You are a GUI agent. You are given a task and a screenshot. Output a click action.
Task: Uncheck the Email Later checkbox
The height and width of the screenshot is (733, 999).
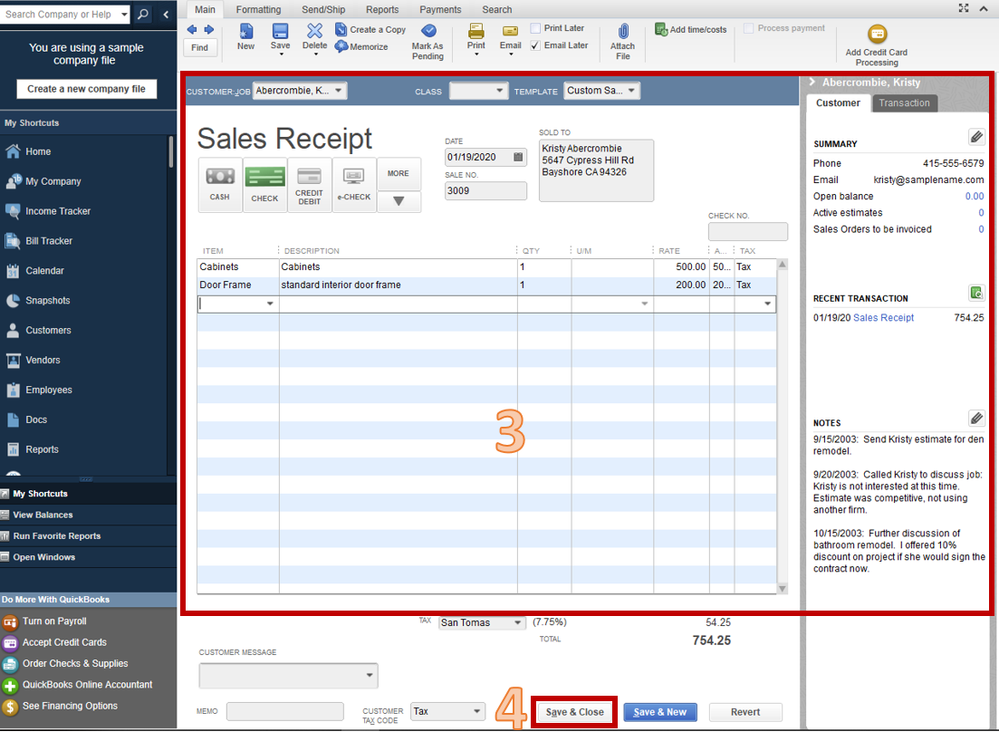pyautogui.click(x=536, y=45)
